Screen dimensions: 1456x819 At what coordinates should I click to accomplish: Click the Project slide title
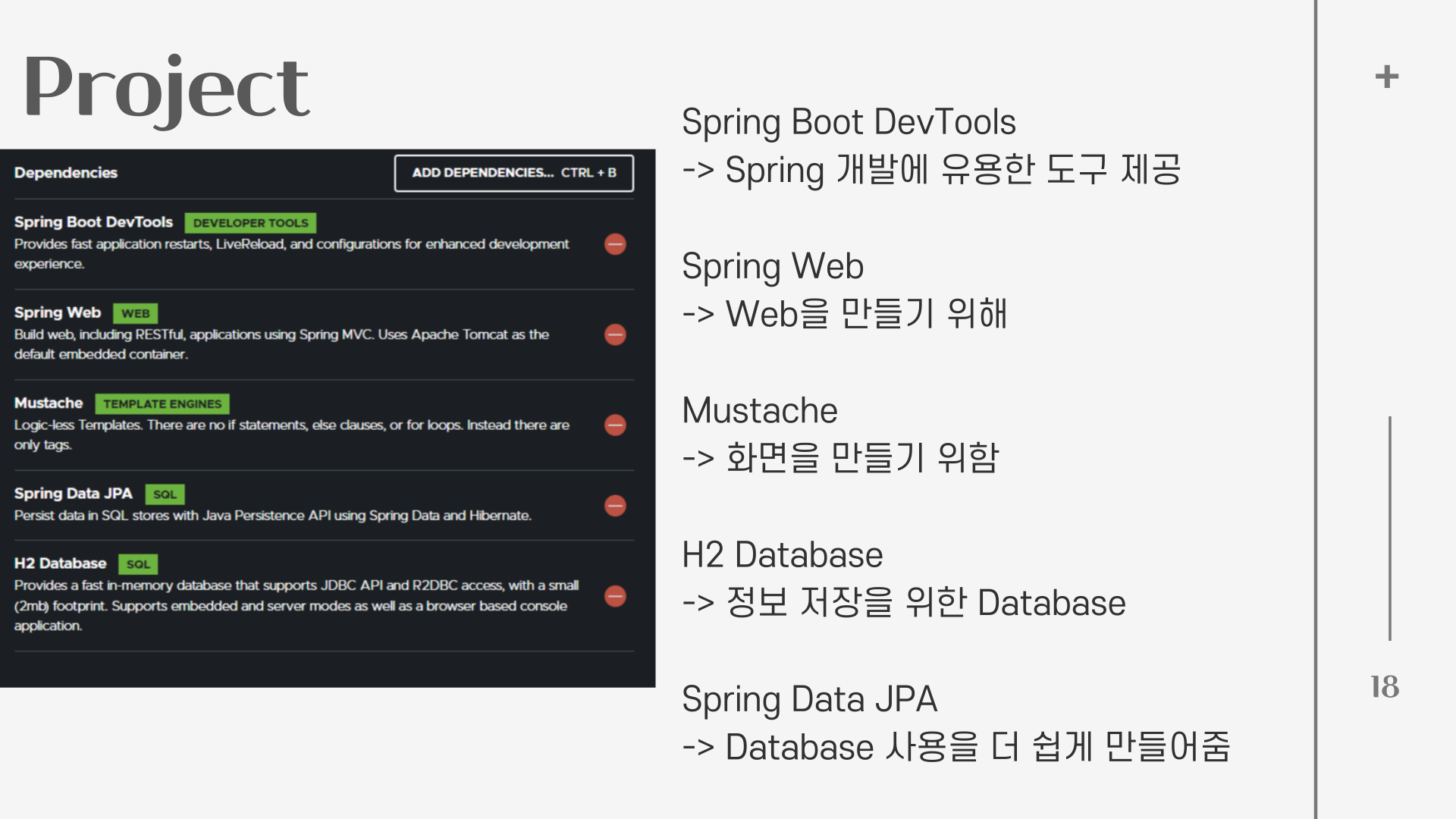(x=167, y=89)
